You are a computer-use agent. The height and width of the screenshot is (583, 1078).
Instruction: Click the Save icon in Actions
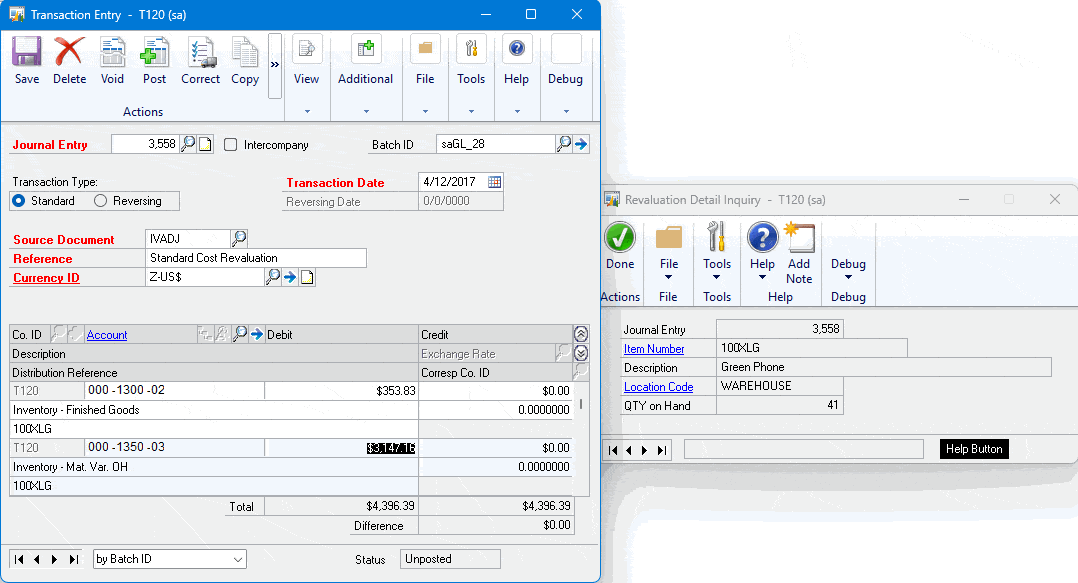(27, 61)
